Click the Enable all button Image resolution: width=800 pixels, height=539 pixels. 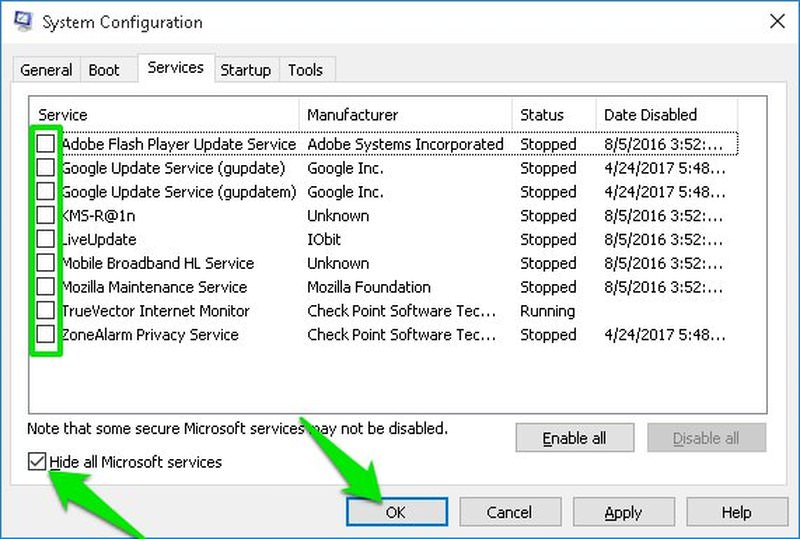tap(574, 438)
